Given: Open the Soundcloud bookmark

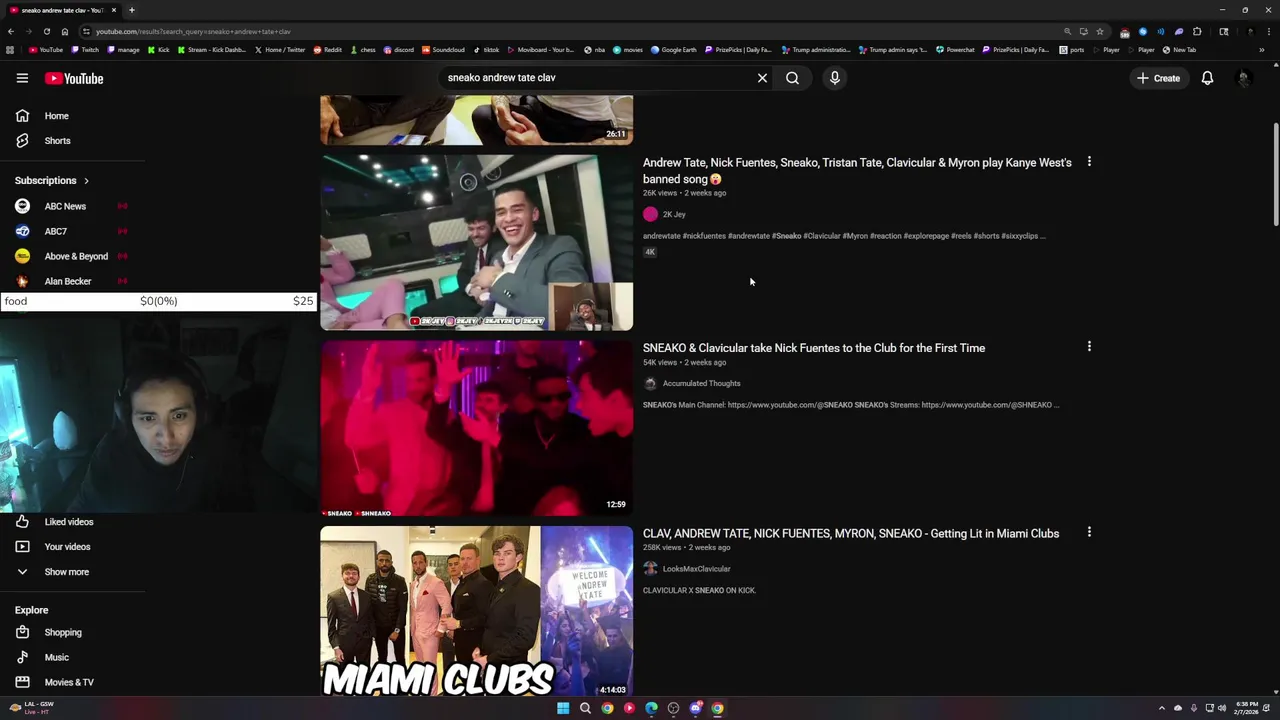Looking at the screenshot, I should pyautogui.click(x=443, y=50).
